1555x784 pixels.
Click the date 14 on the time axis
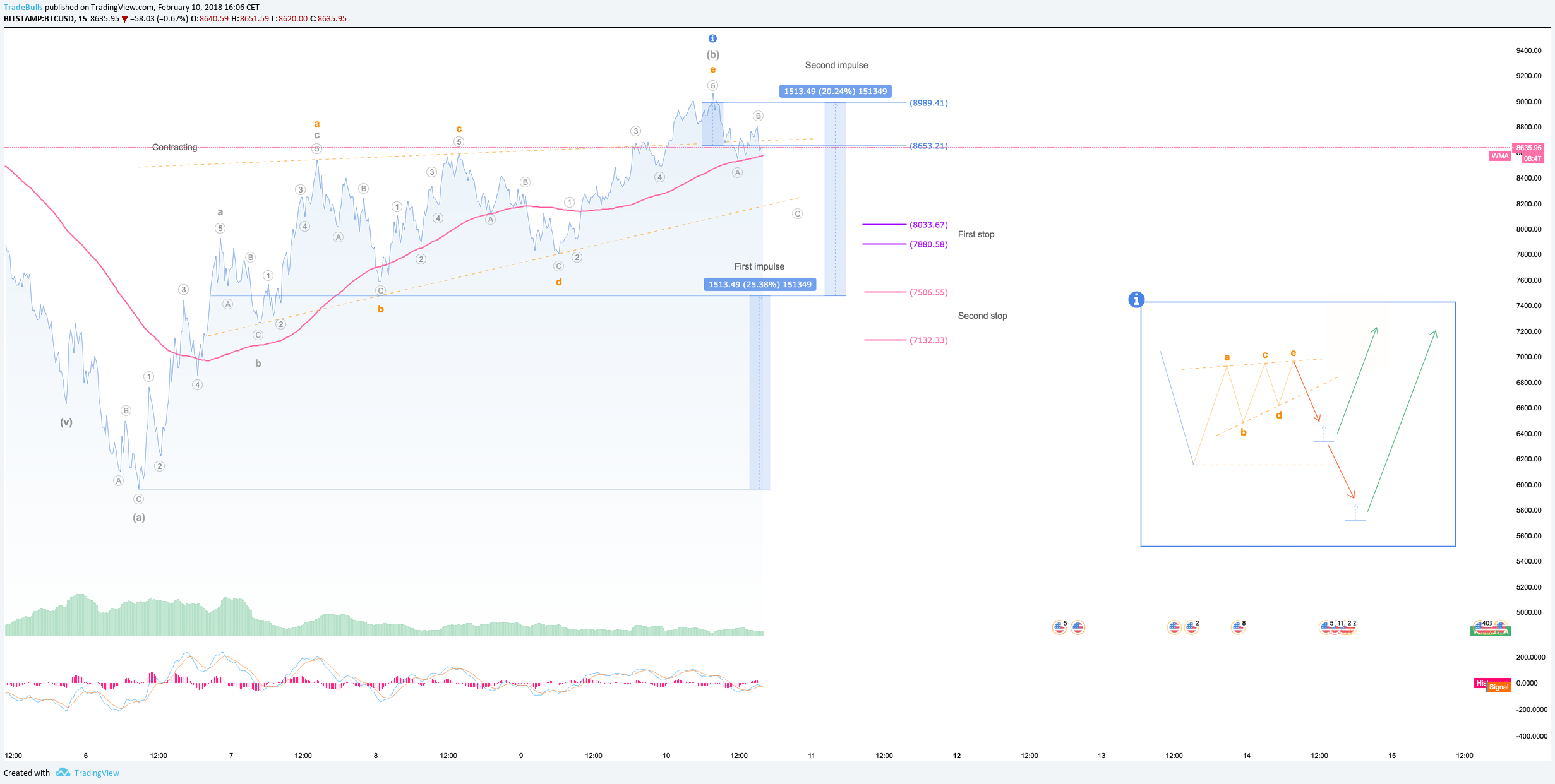1247,756
